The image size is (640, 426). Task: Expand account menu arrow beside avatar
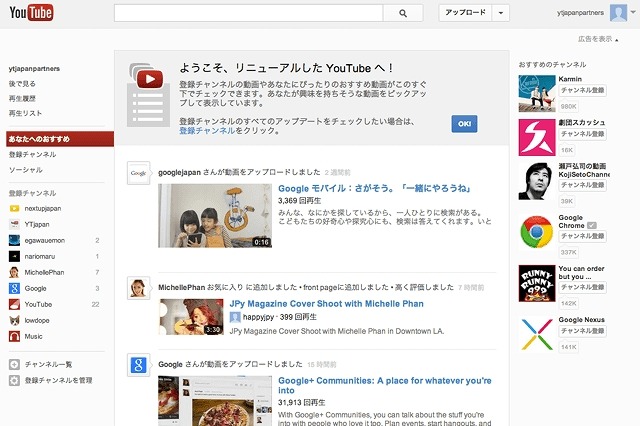click(633, 11)
